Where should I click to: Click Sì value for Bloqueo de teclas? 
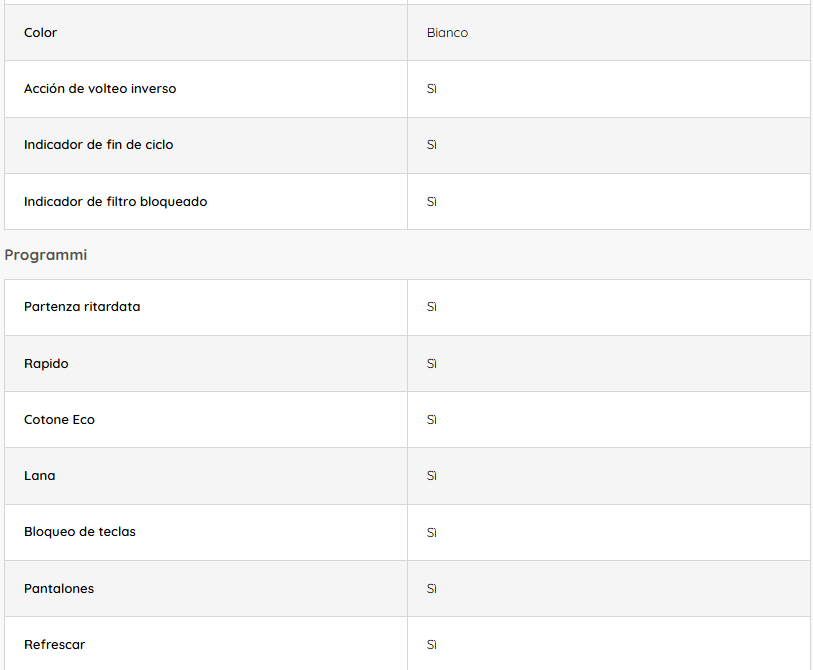432,532
